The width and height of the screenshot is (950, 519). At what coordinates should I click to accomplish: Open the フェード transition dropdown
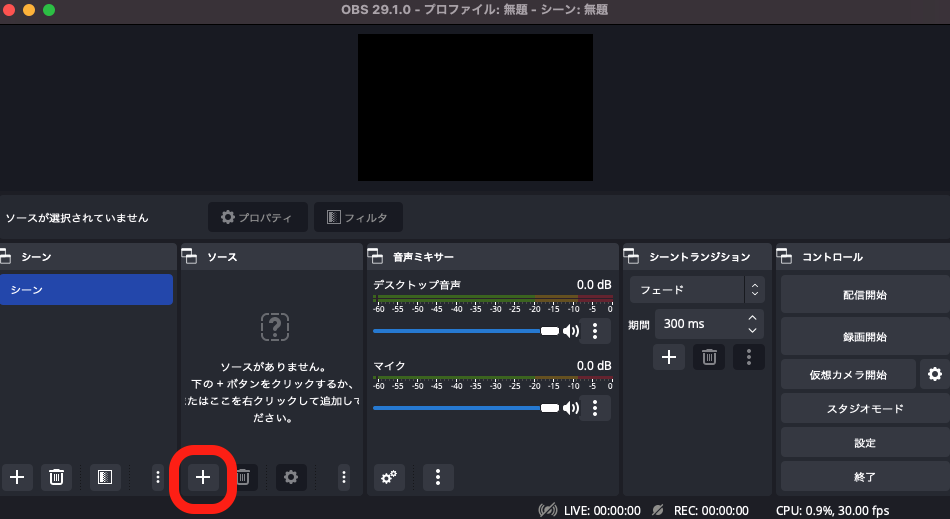(x=697, y=289)
